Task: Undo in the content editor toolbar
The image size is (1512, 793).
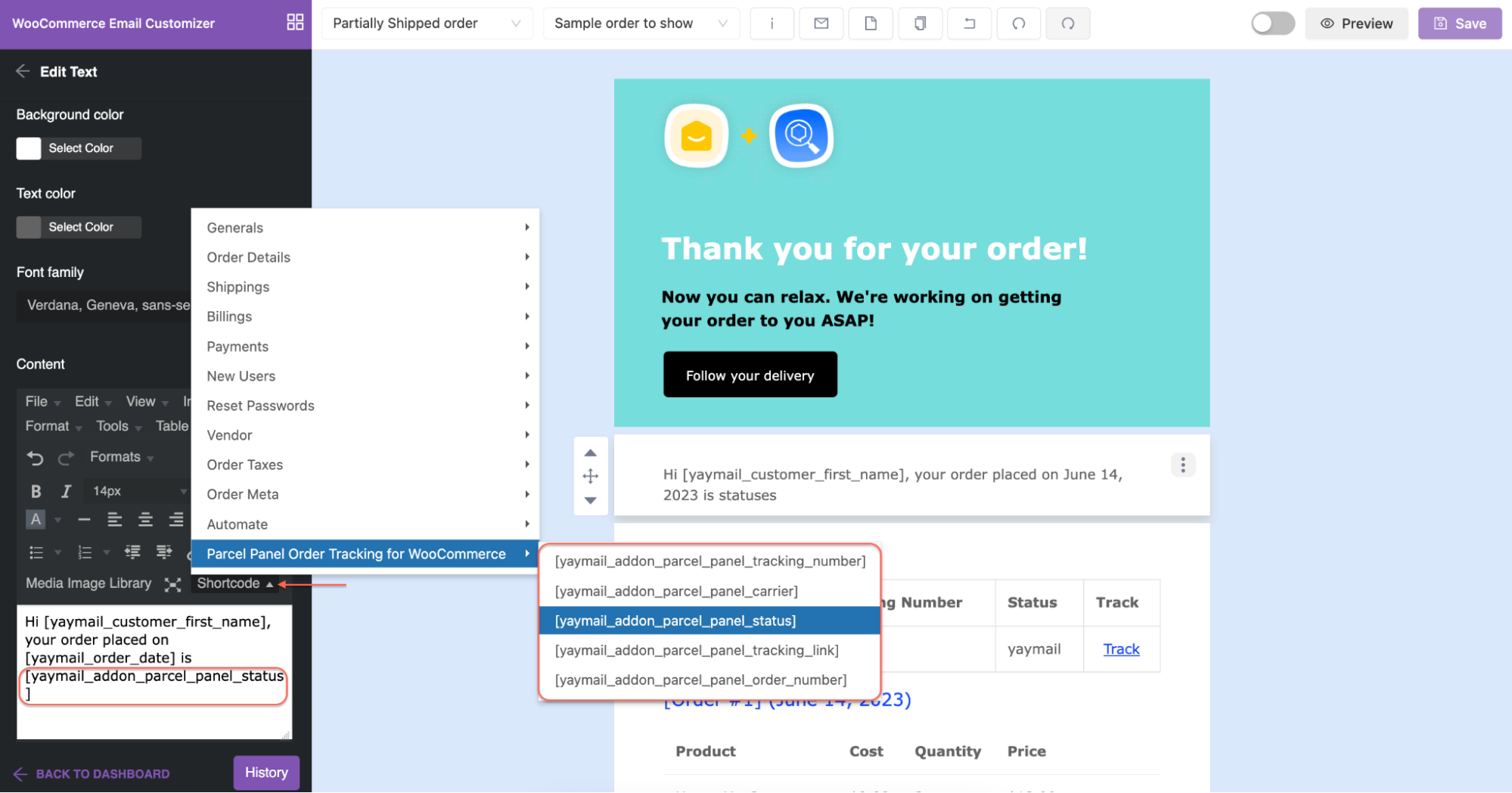Action: (35, 458)
